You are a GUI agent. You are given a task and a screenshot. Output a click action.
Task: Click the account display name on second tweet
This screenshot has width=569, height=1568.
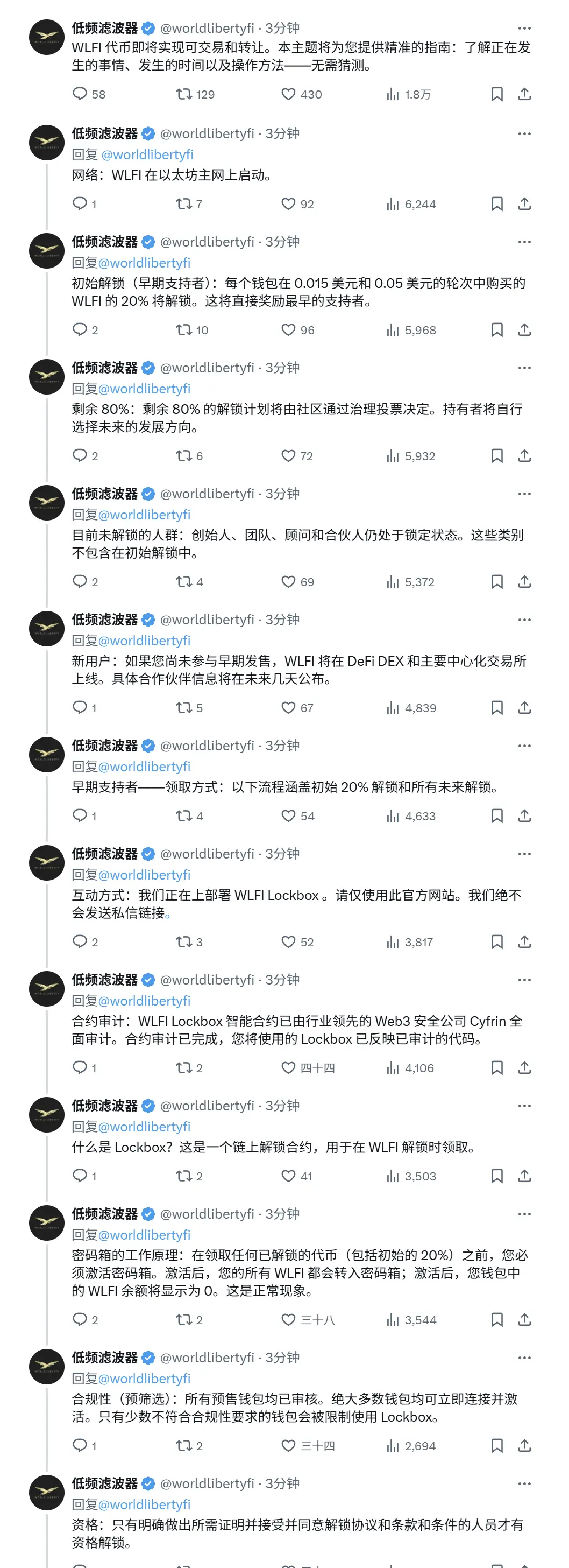[x=104, y=133]
